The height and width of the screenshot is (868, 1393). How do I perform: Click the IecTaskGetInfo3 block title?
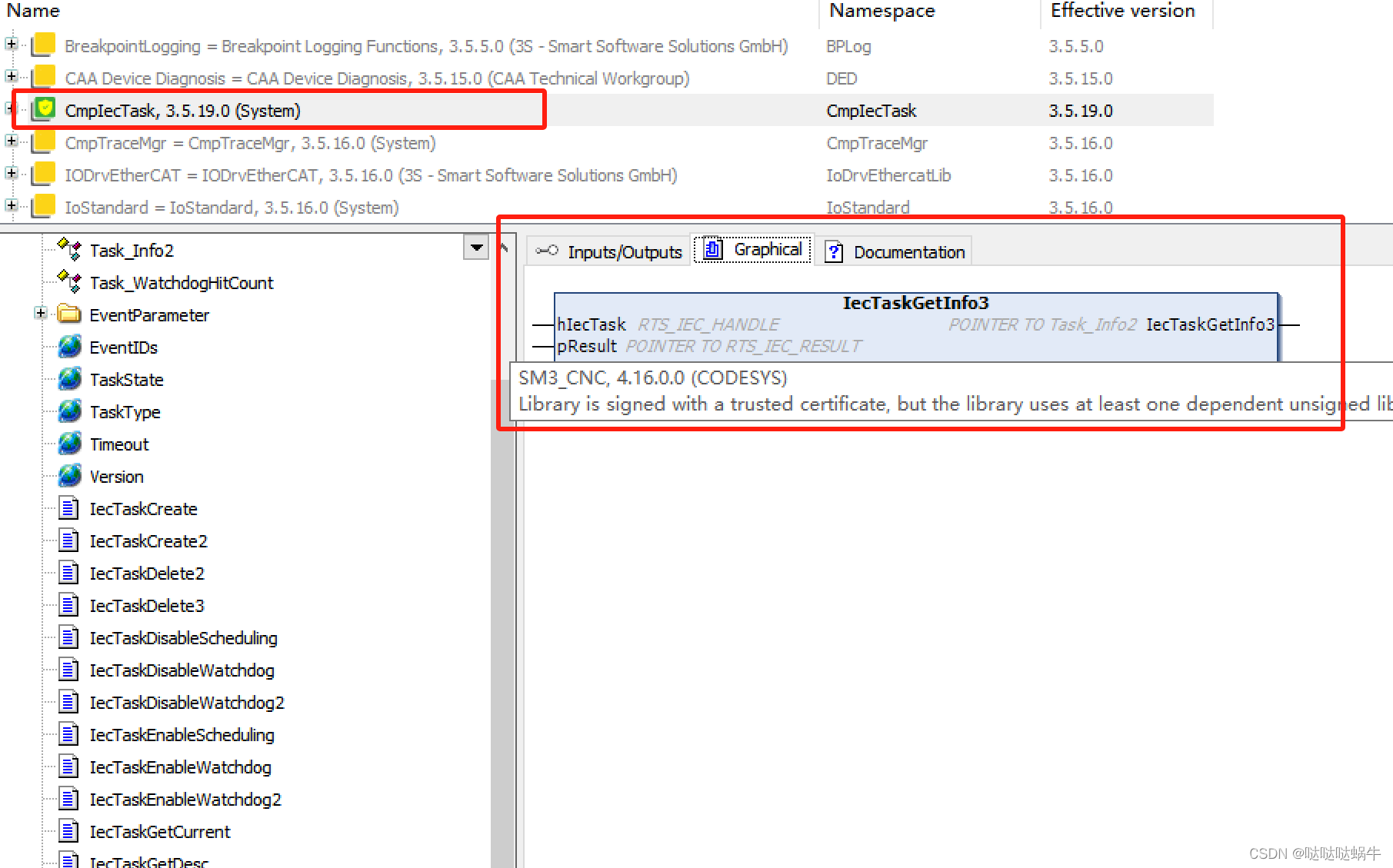pos(915,303)
